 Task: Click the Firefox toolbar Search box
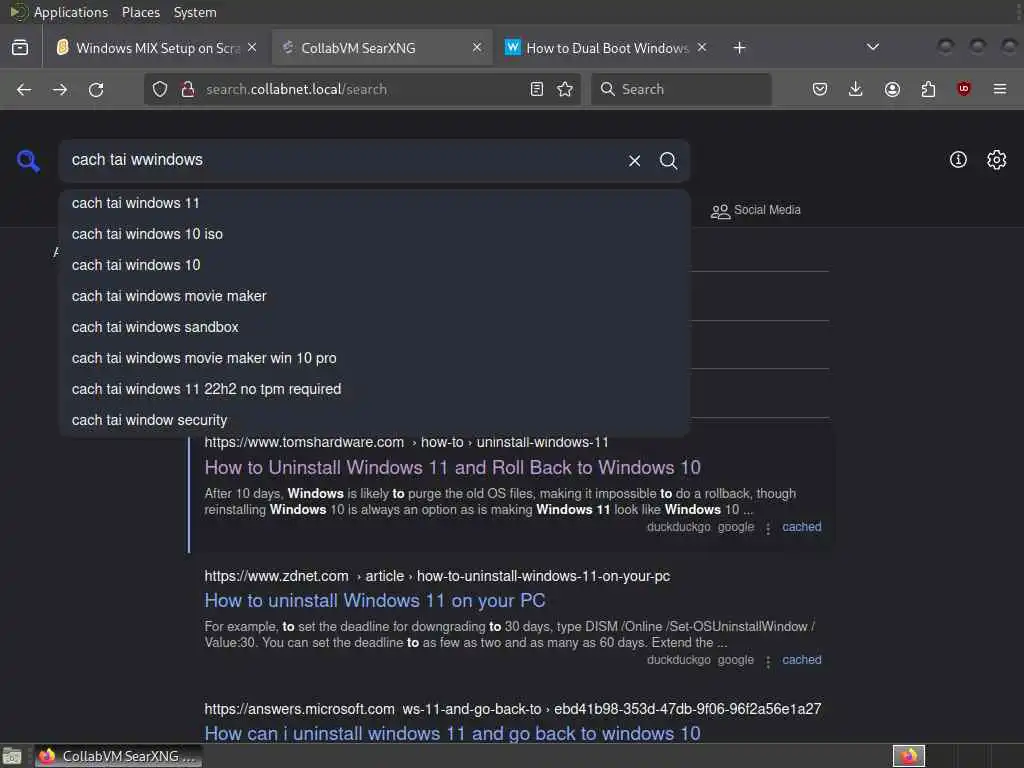(x=681, y=89)
